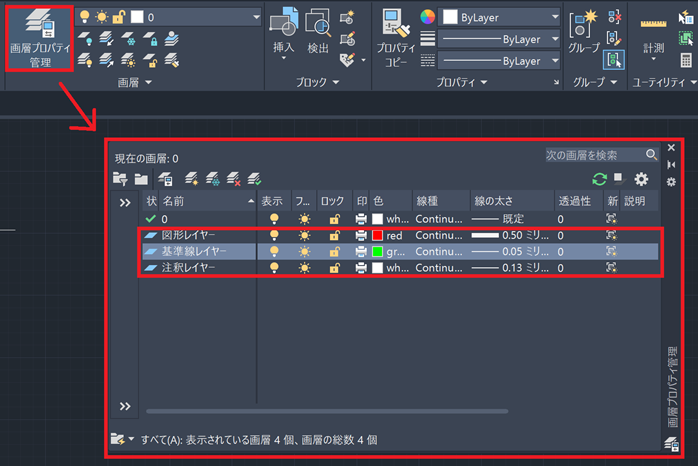Click the search magnifier in layer search box
Viewport: 698px width, 466px height.
[651, 154]
